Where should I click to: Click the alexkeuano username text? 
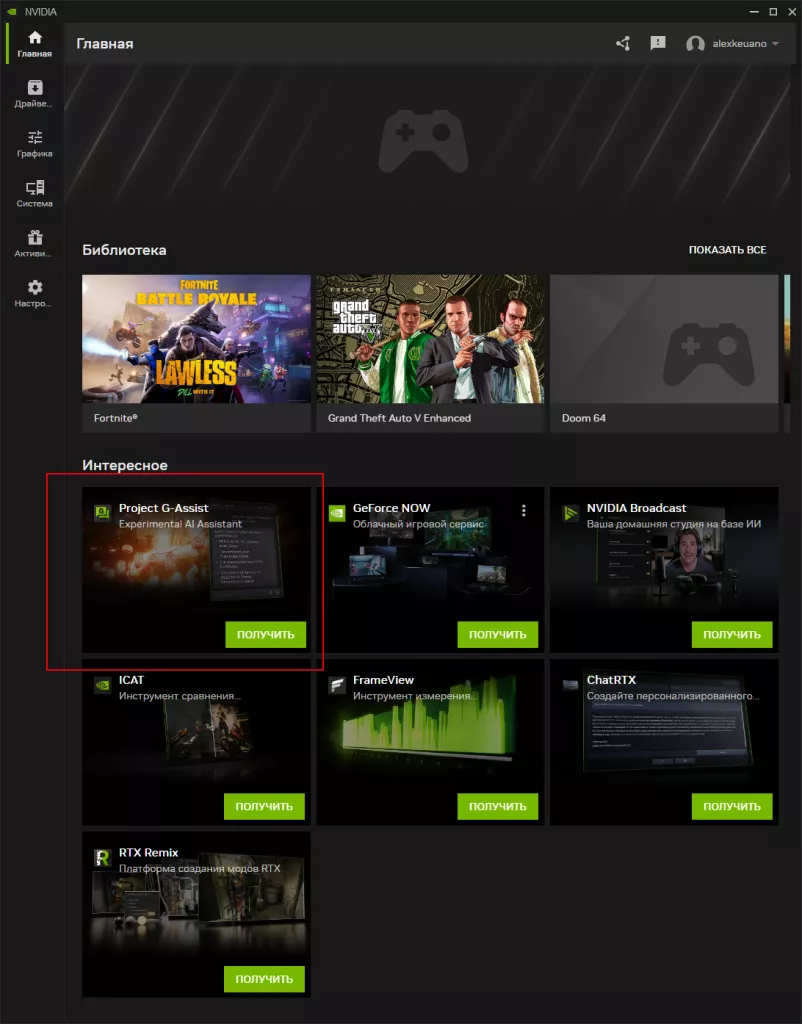pos(739,44)
